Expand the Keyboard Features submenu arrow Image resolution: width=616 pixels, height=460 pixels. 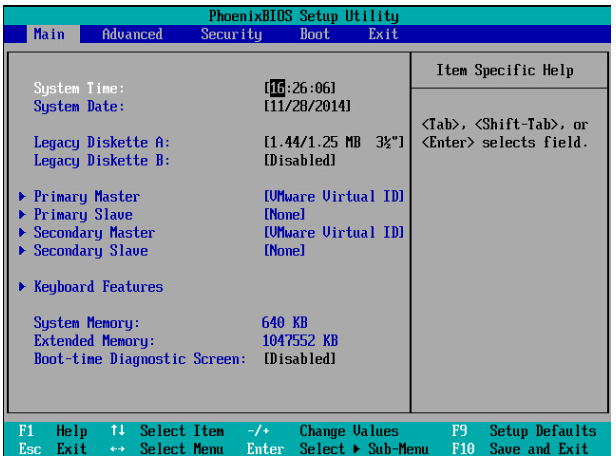tap(23, 287)
